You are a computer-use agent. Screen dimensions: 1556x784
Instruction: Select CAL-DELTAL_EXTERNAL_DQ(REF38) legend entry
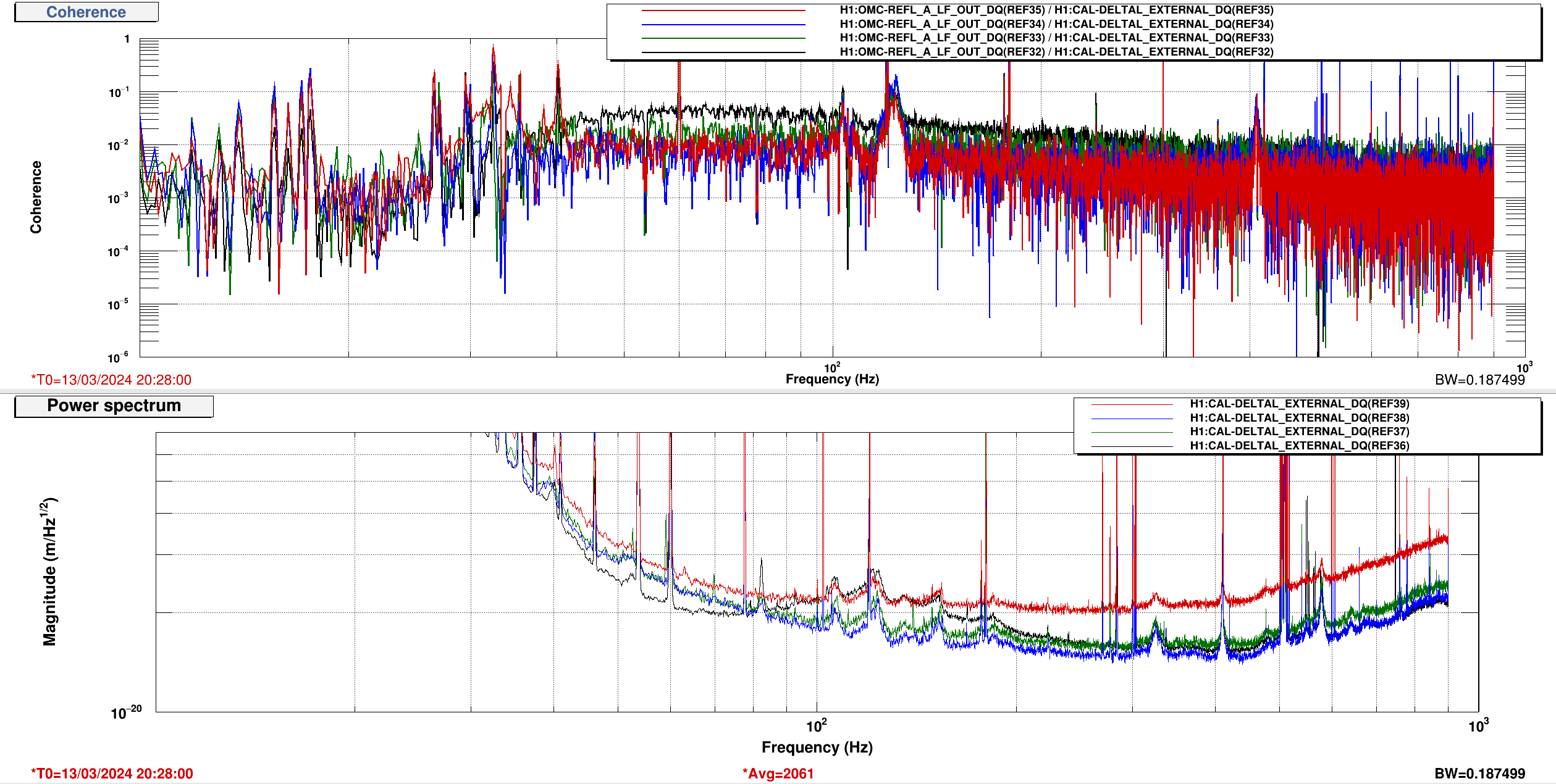[x=1299, y=418]
